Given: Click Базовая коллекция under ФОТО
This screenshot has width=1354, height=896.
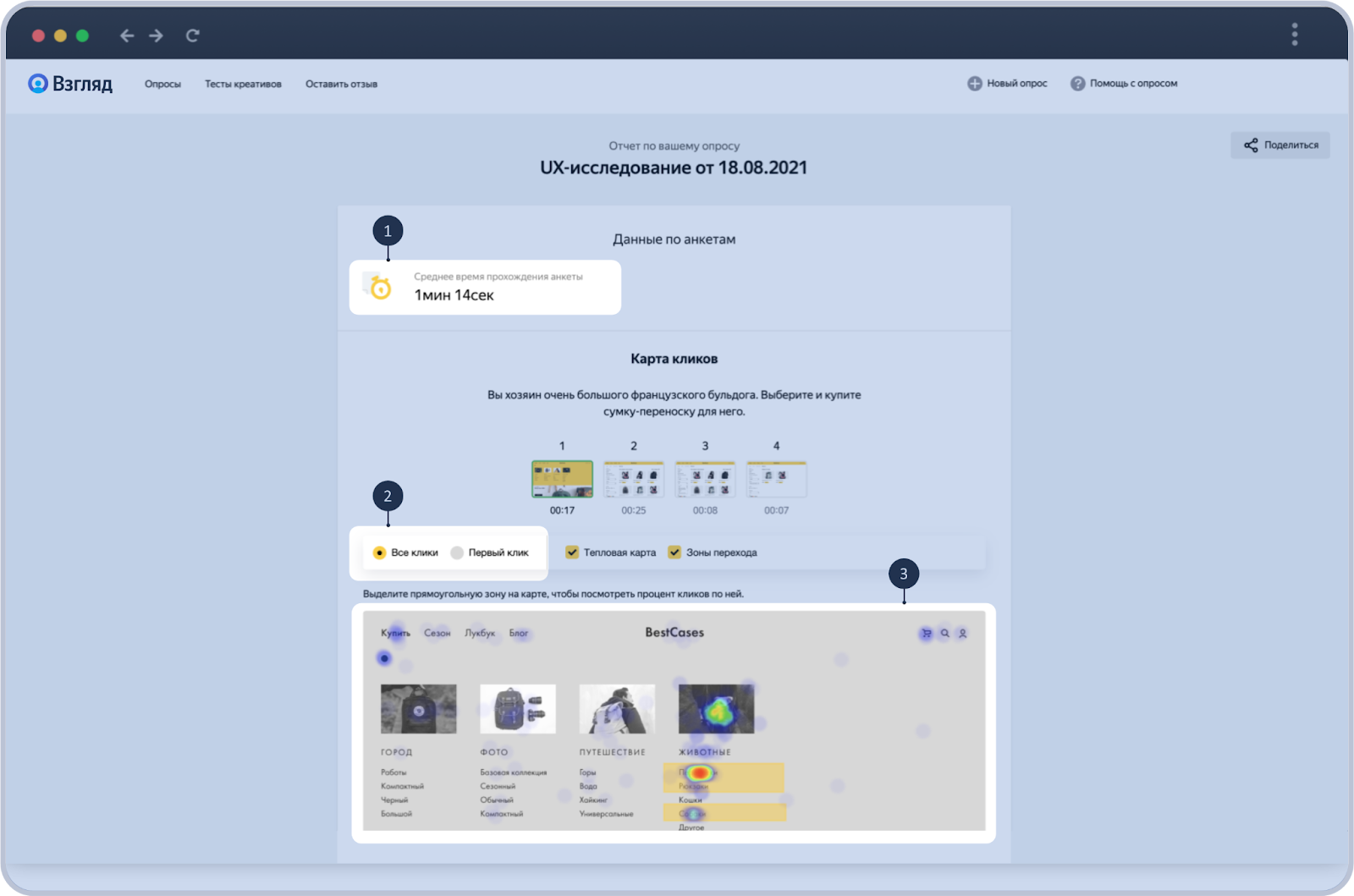Looking at the screenshot, I should coord(514,772).
